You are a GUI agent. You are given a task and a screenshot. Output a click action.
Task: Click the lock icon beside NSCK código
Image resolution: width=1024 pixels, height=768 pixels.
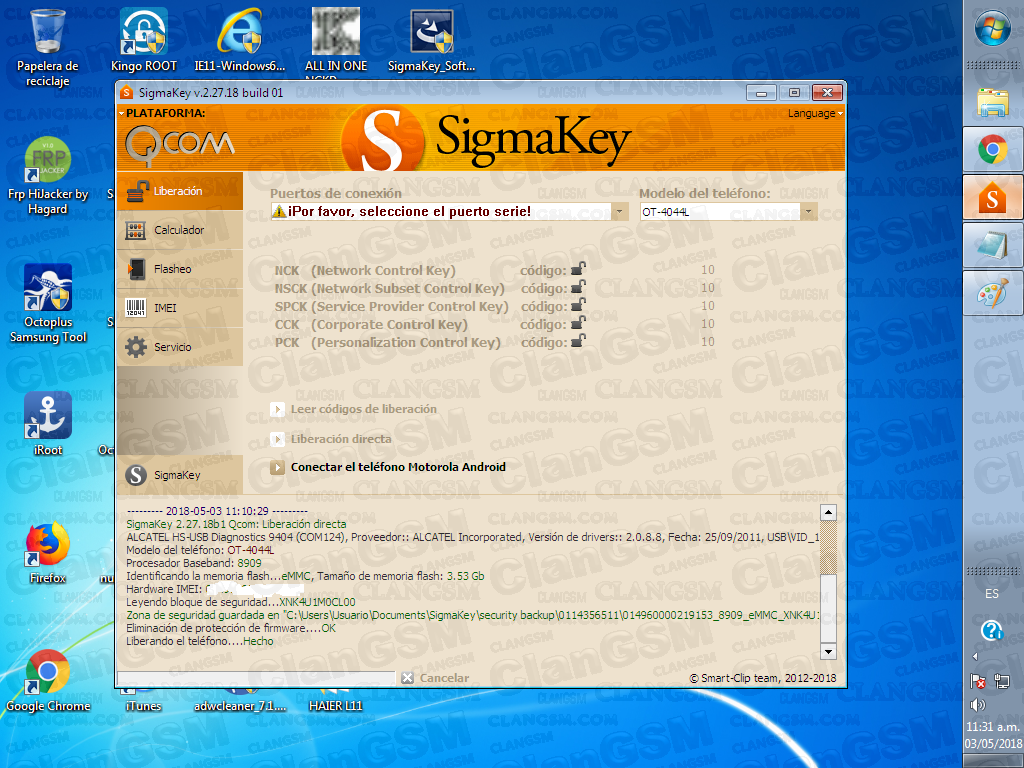579,287
